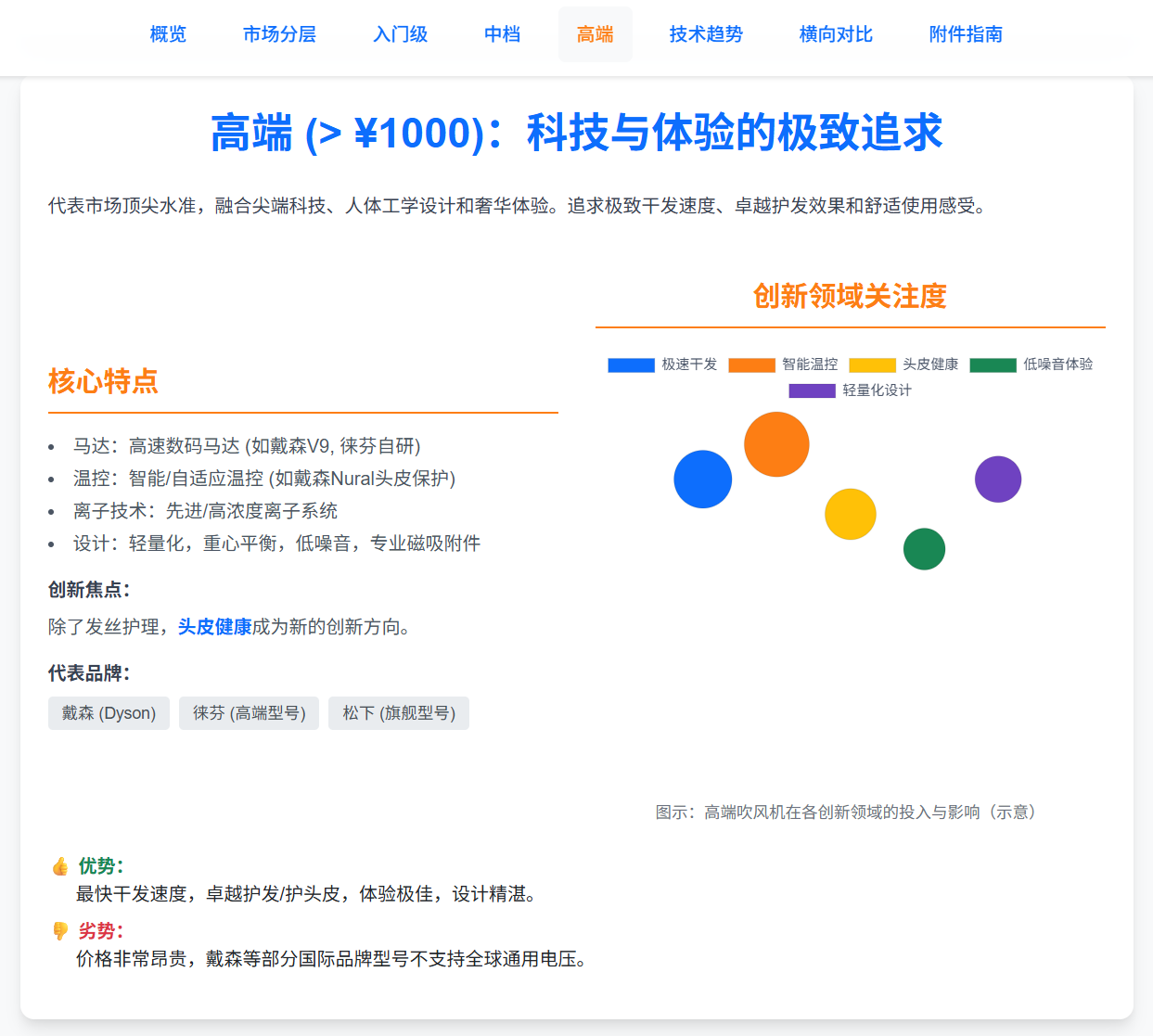Screen dimensions: 1153x1036
Task: Click the 创新领域关注度 chart title
Action: (850, 296)
